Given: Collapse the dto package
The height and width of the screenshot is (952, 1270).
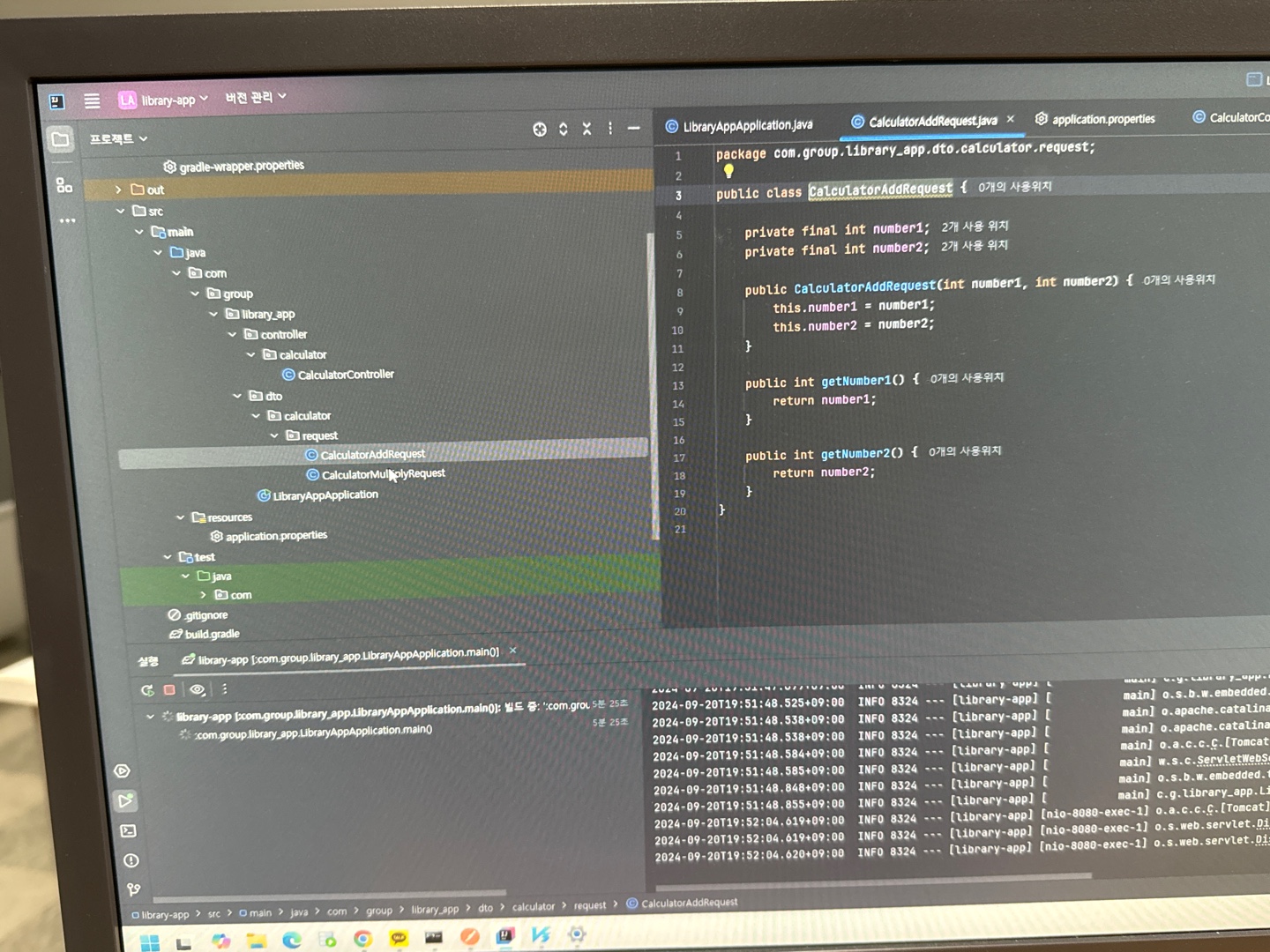Looking at the screenshot, I should pyautogui.click(x=236, y=397).
